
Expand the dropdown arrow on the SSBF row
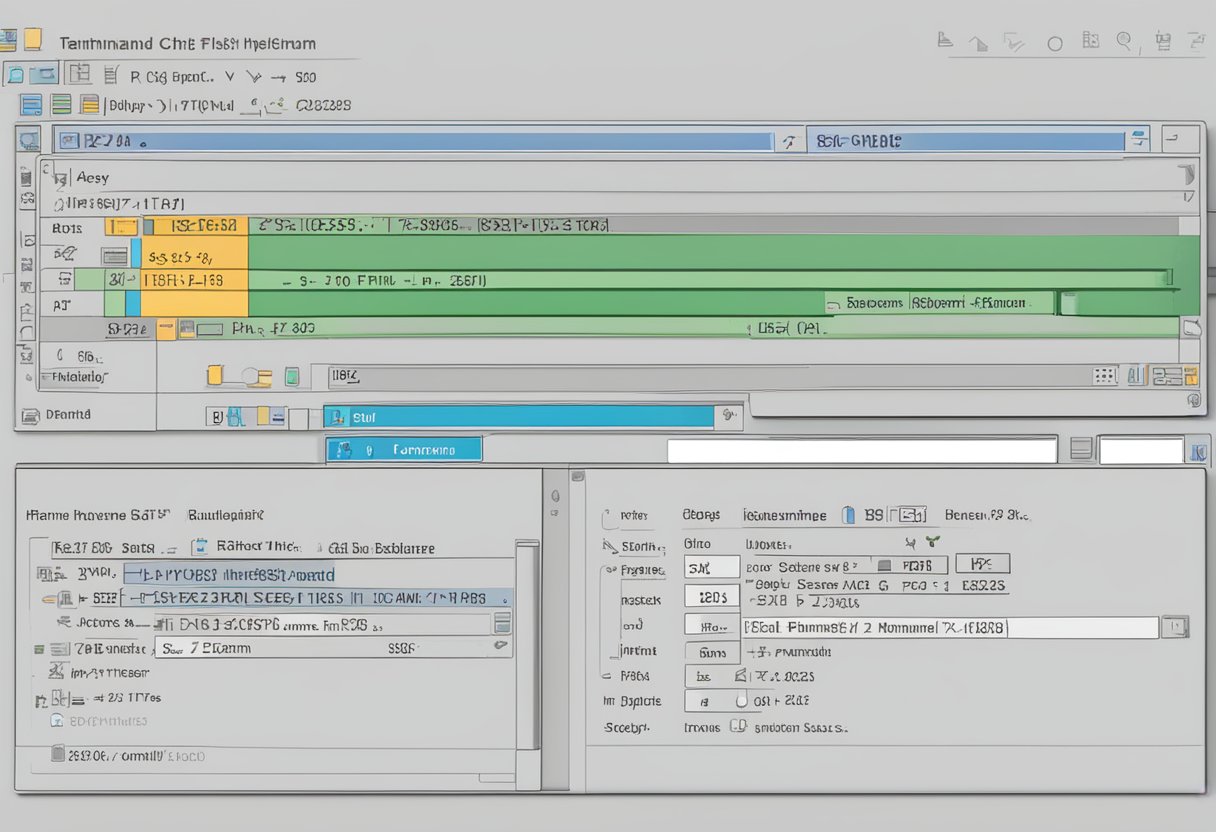pos(501,647)
